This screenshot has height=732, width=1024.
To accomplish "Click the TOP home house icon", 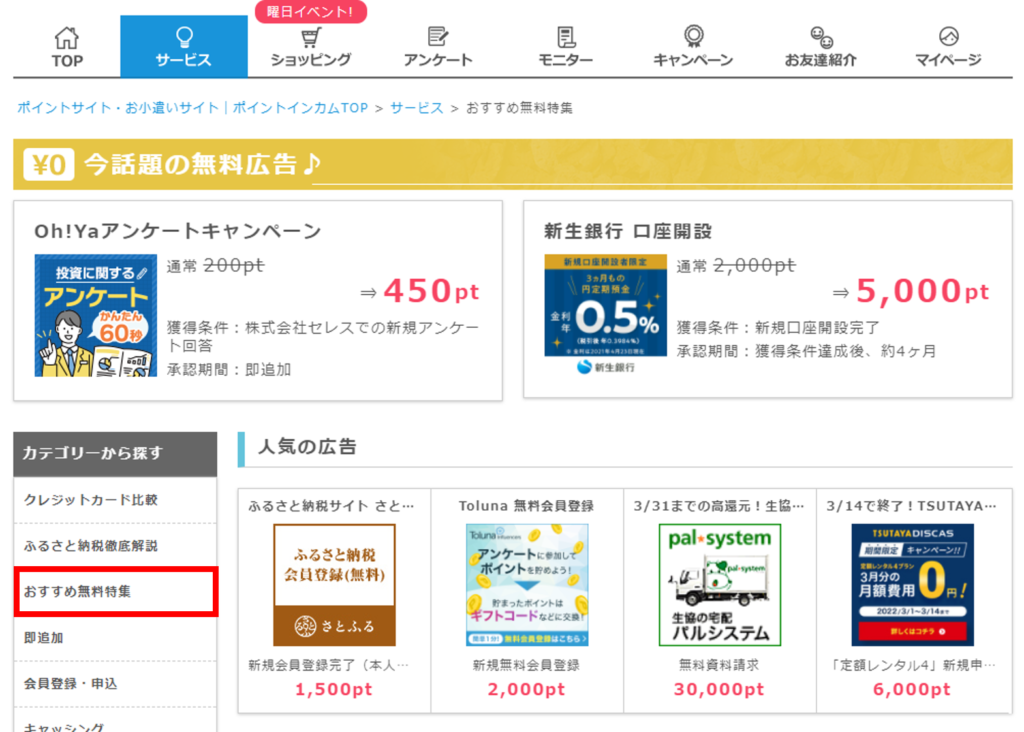I will point(67,38).
